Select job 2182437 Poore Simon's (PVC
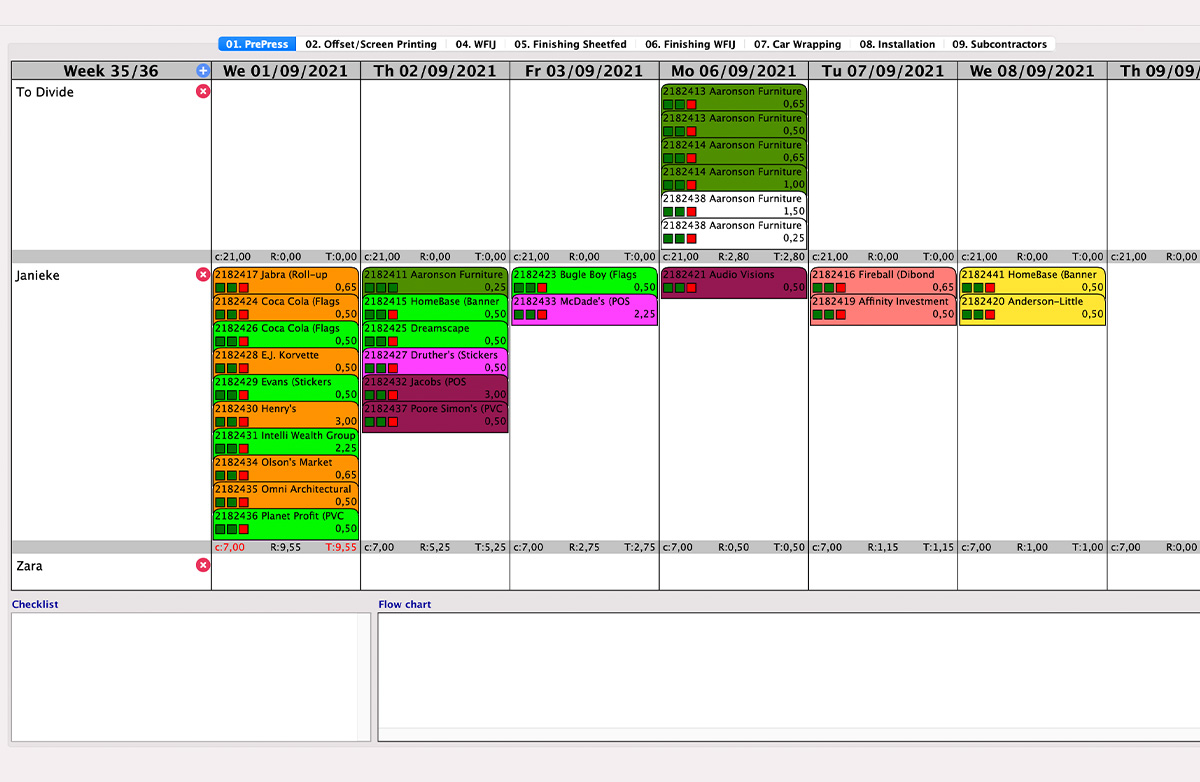 click(435, 416)
